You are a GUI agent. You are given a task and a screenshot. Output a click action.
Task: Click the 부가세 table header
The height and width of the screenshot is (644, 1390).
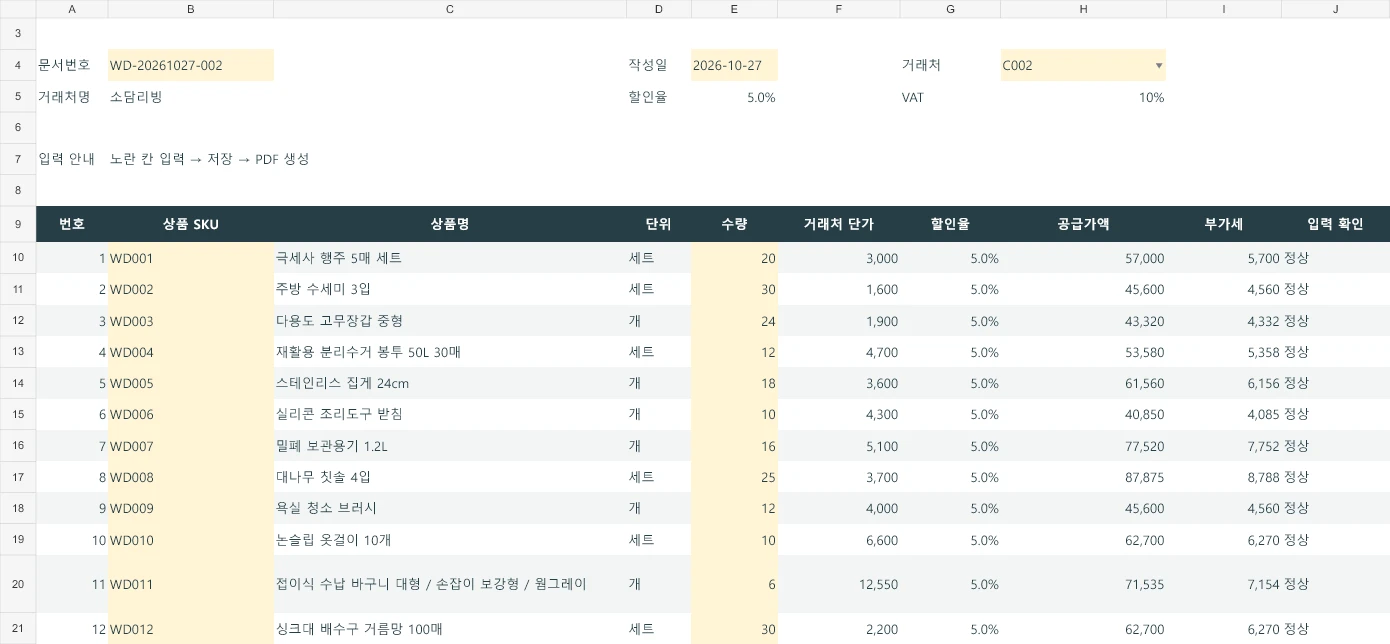point(1224,224)
